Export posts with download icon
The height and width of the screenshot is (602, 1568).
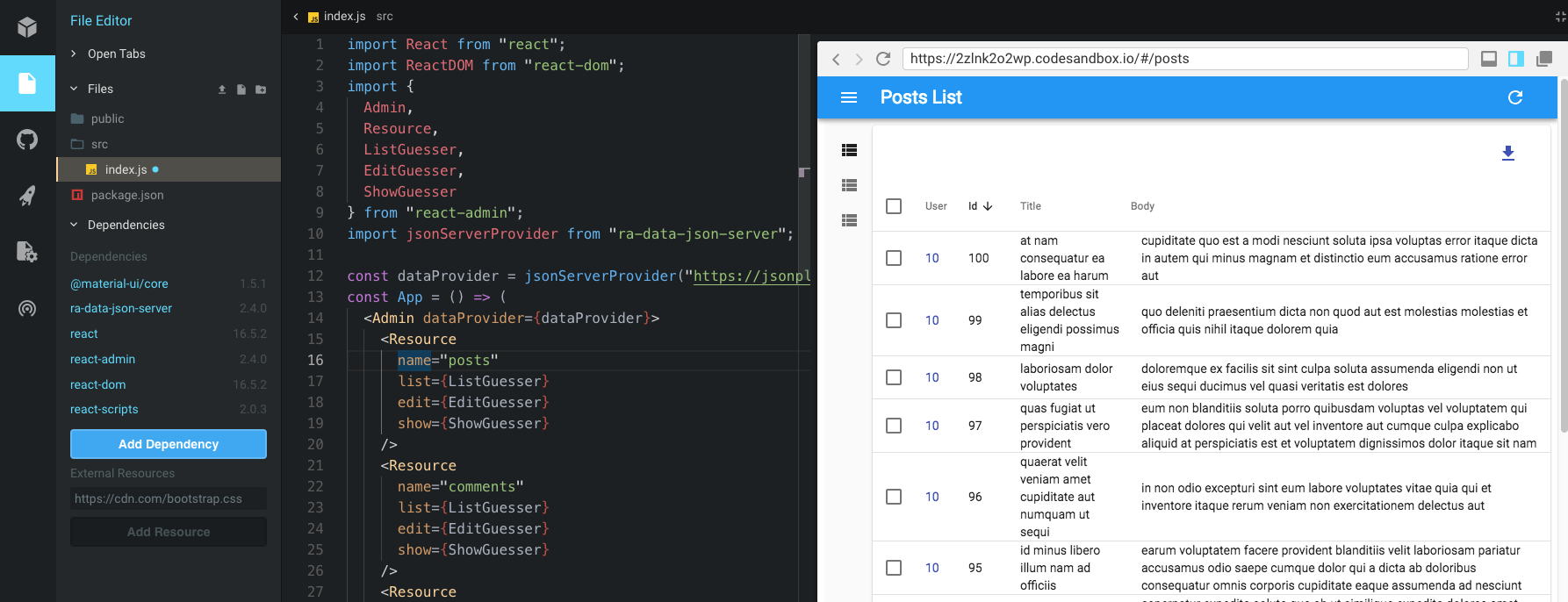tap(1508, 153)
